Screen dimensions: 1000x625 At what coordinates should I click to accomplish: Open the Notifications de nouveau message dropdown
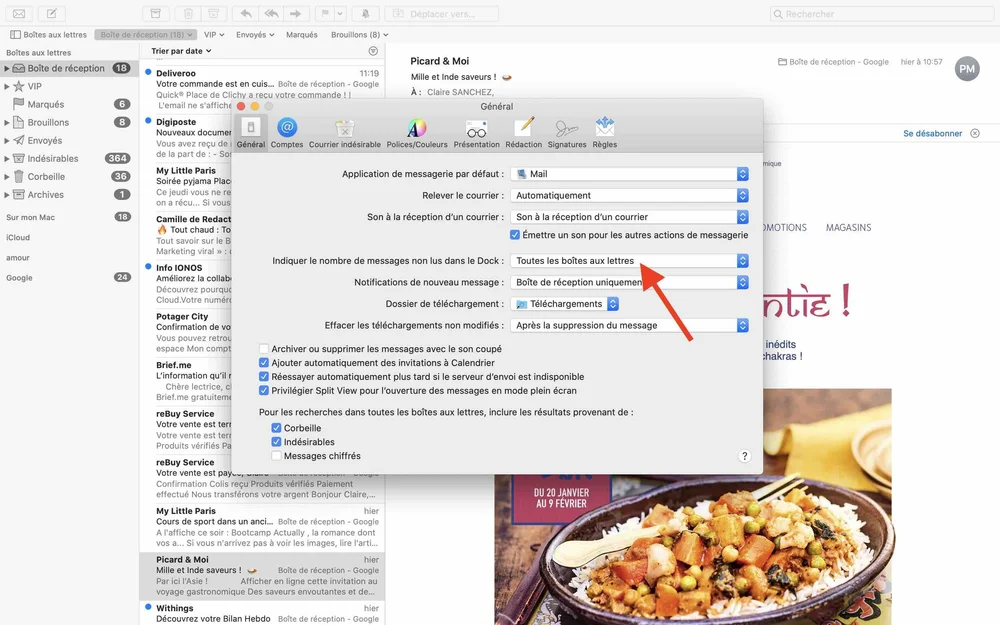coord(629,283)
